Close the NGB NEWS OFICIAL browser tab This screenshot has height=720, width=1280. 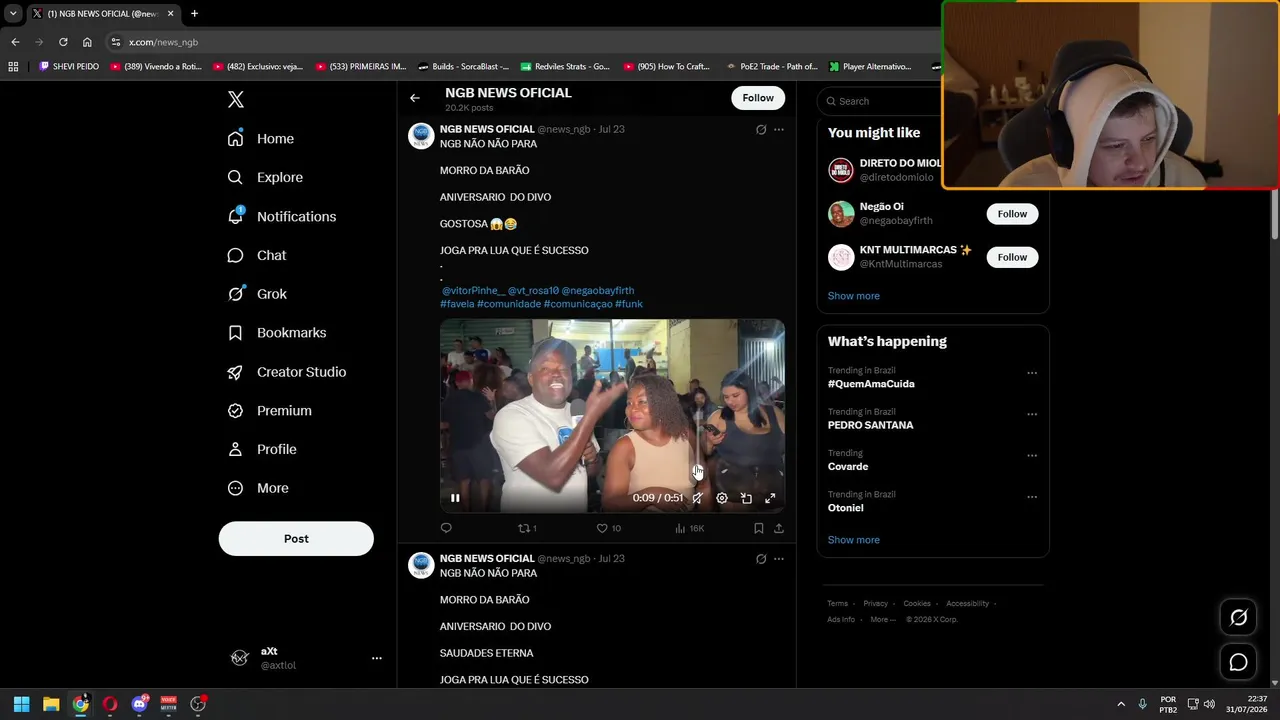(x=170, y=14)
